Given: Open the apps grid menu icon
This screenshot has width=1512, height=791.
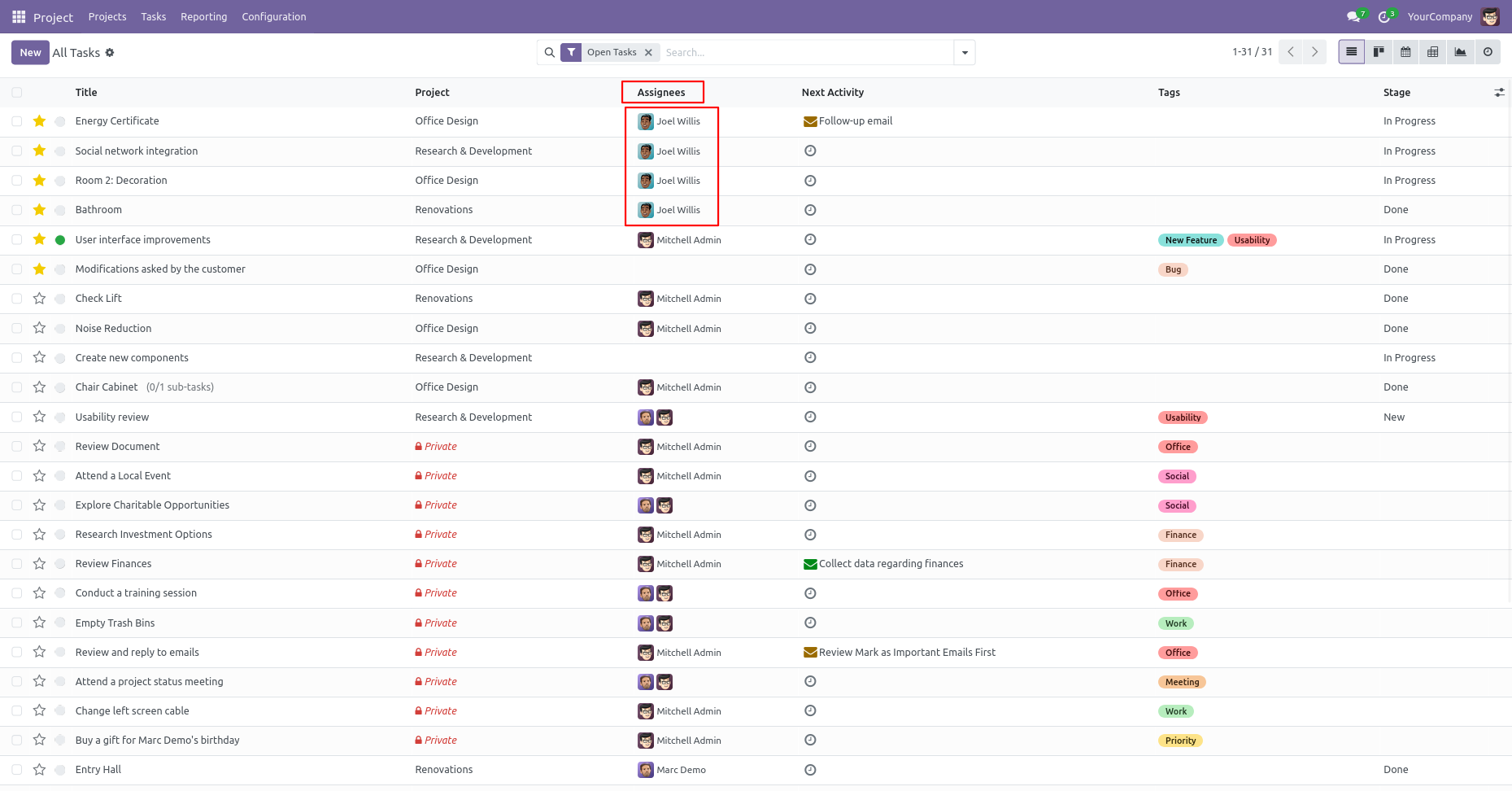Looking at the screenshot, I should 19,16.
